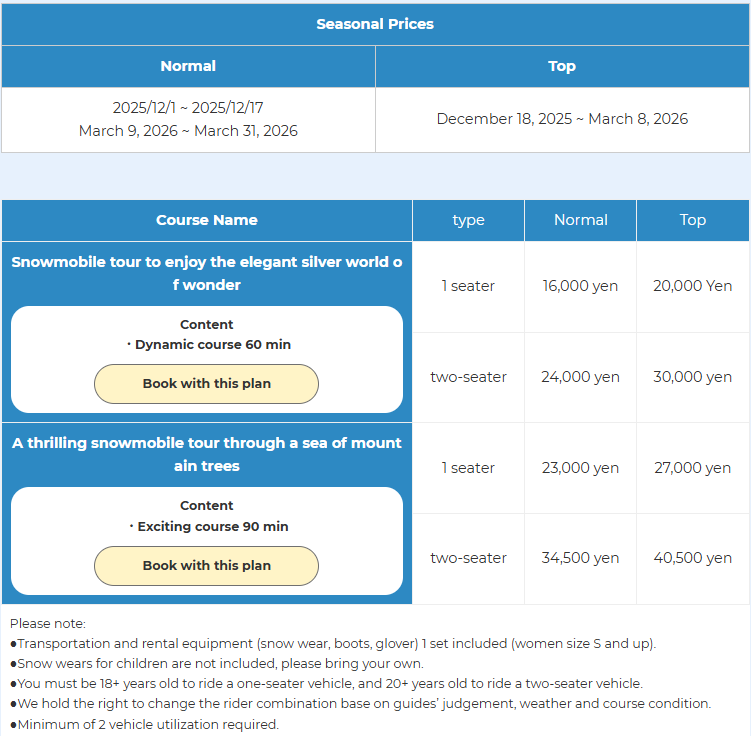
Task: Click the 24,000 yen price cell
Action: 580,377
